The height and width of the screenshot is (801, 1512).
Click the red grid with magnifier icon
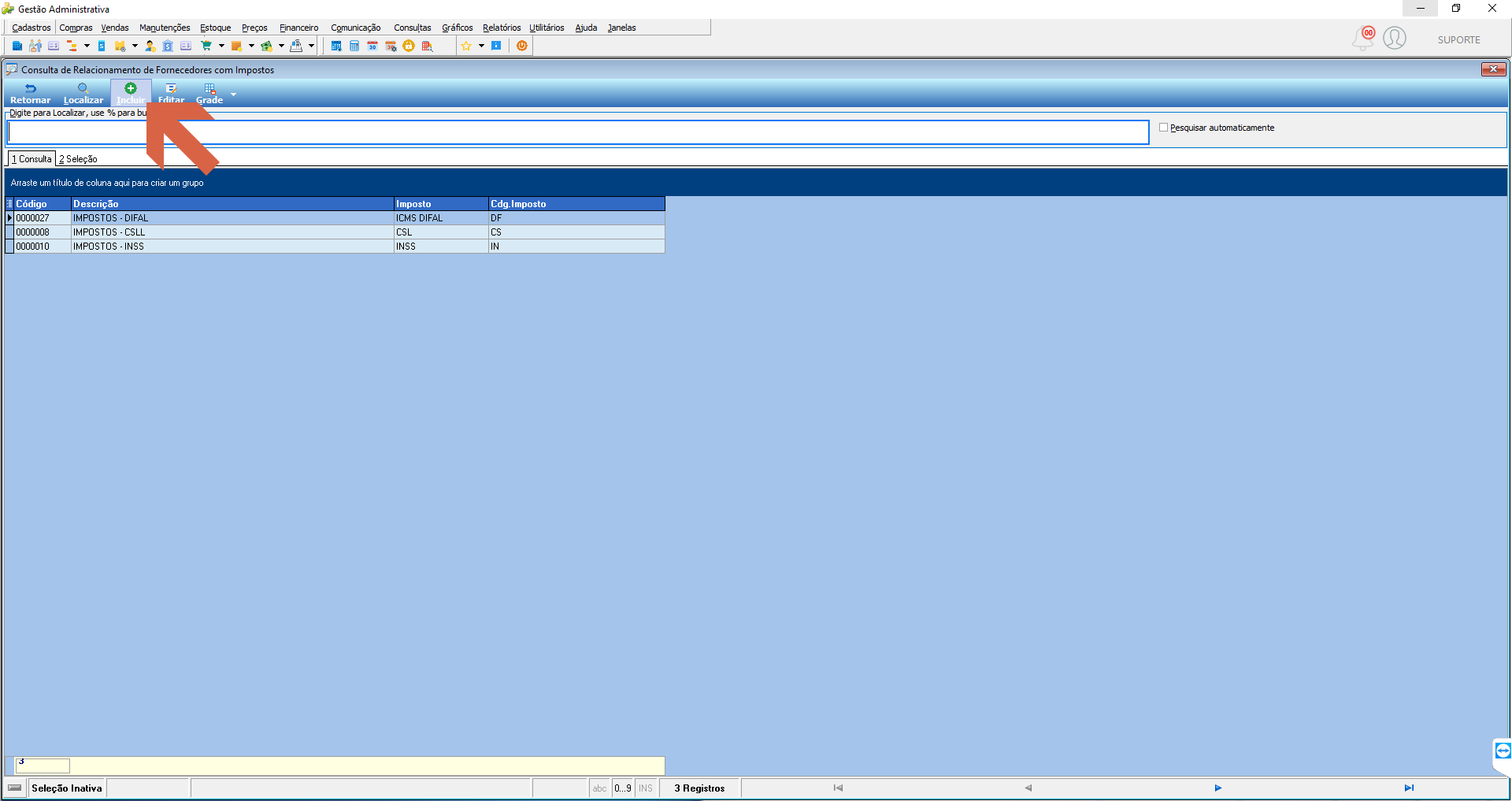(x=428, y=46)
